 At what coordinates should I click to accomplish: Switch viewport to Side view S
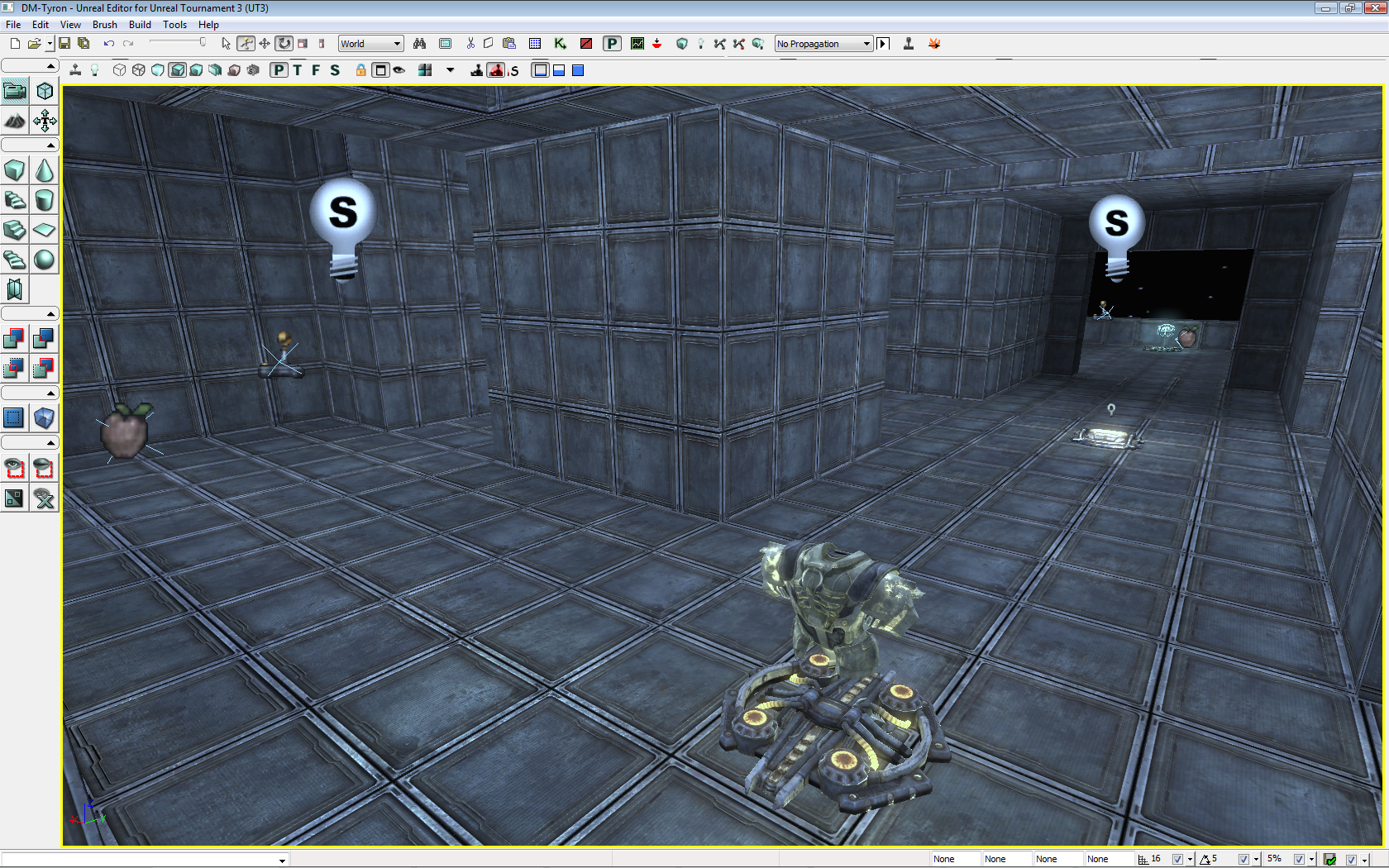335,70
